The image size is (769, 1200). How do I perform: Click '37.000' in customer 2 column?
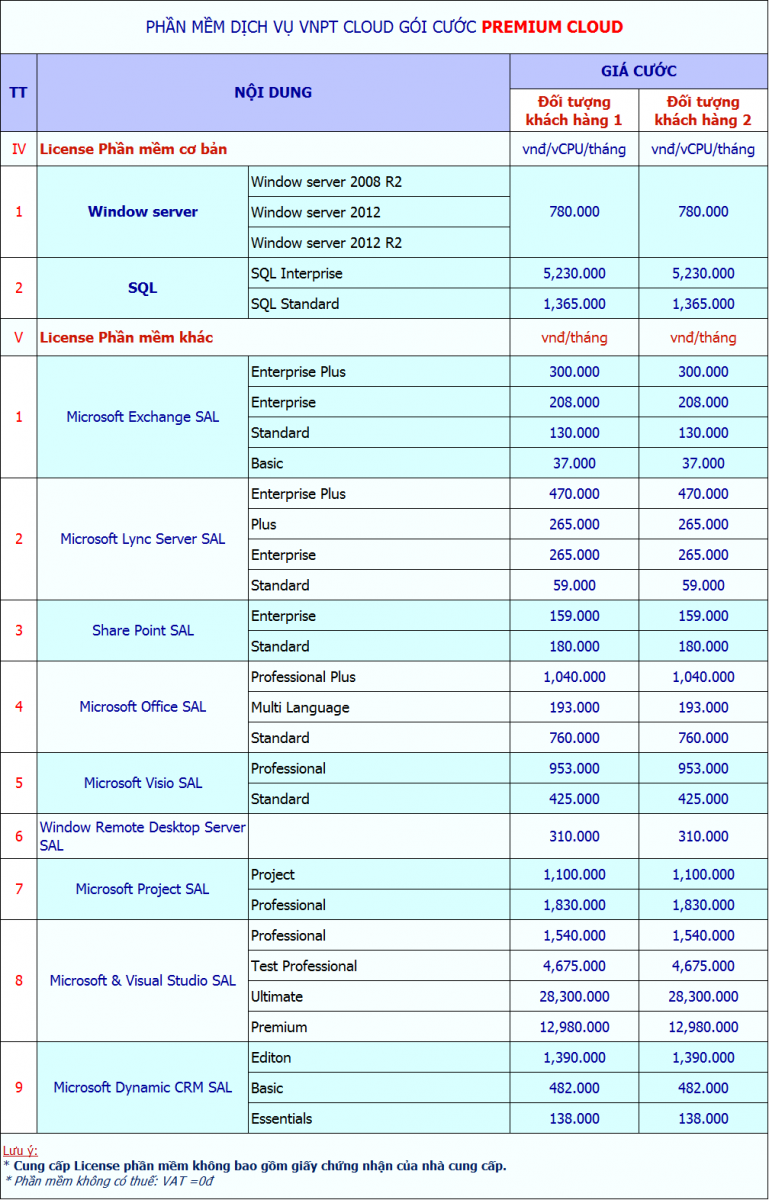(703, 463)
